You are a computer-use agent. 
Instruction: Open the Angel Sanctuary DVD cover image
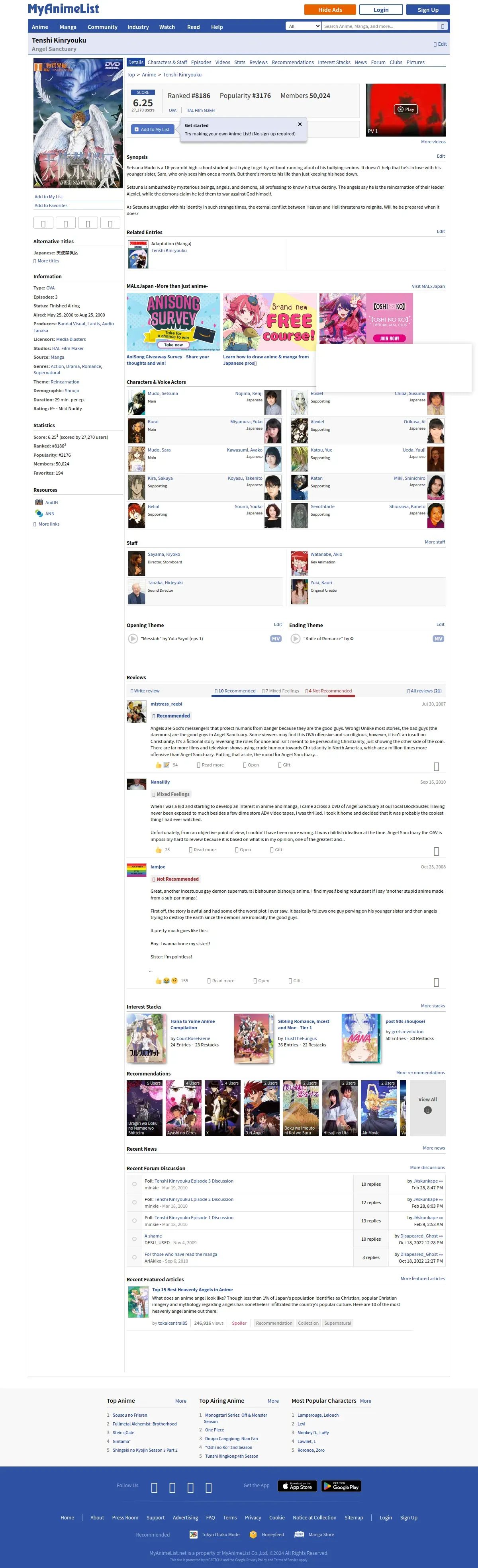pos(78,123)
